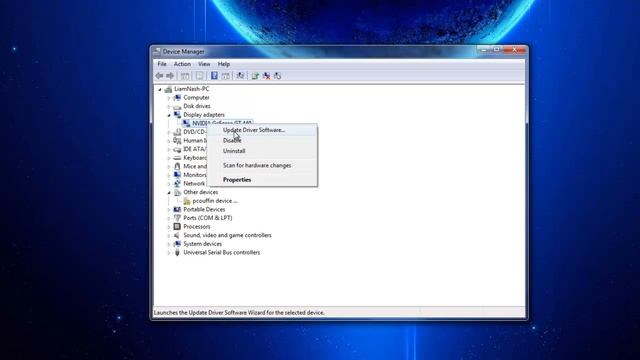Click the Computer category icon
The image size is (640, 360).
pyautogui.click(x=177, y=98)
